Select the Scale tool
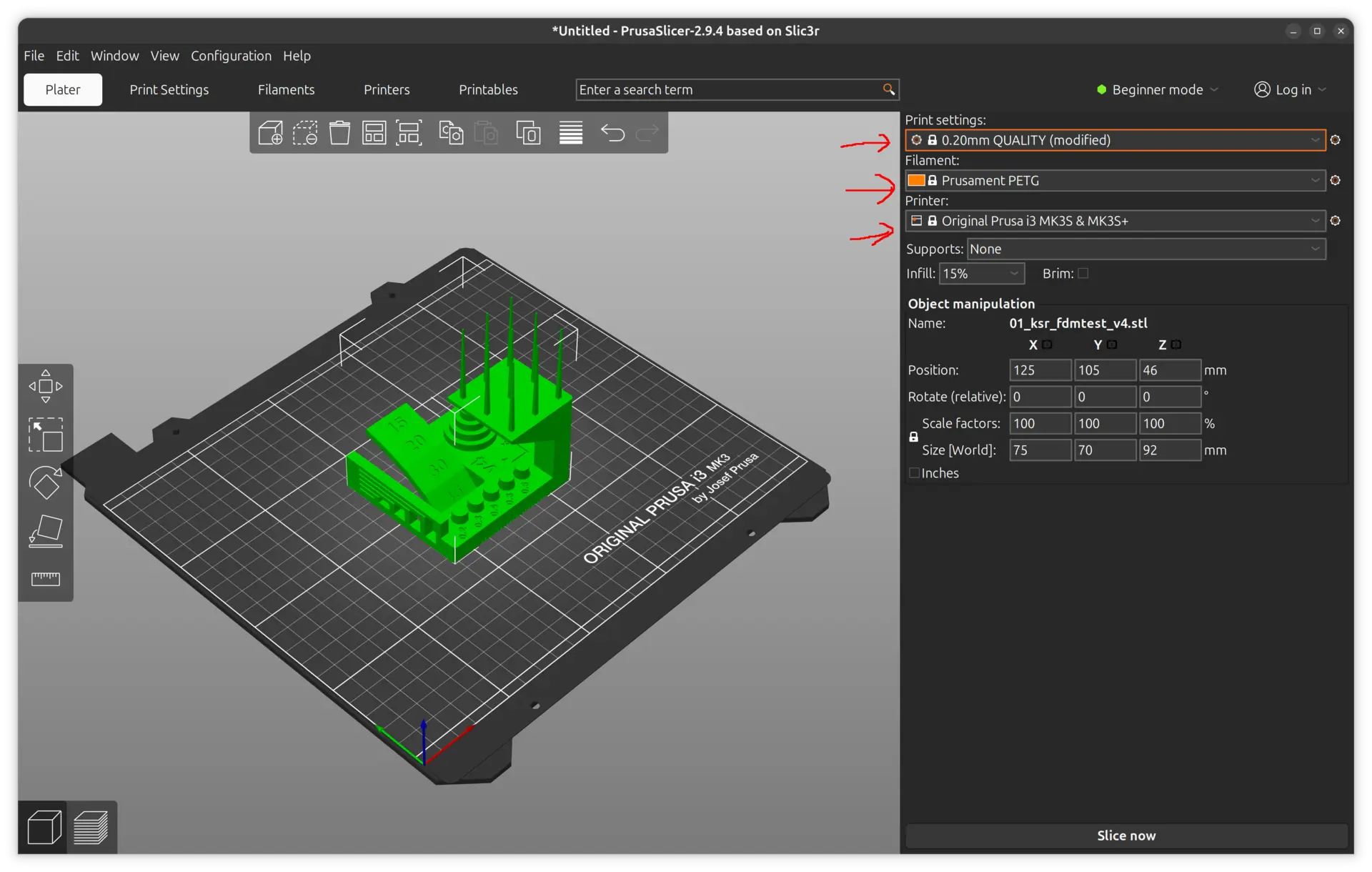The width and height of the screenshot is (1372, 872). pyautogui.click(x=45, y=435)
